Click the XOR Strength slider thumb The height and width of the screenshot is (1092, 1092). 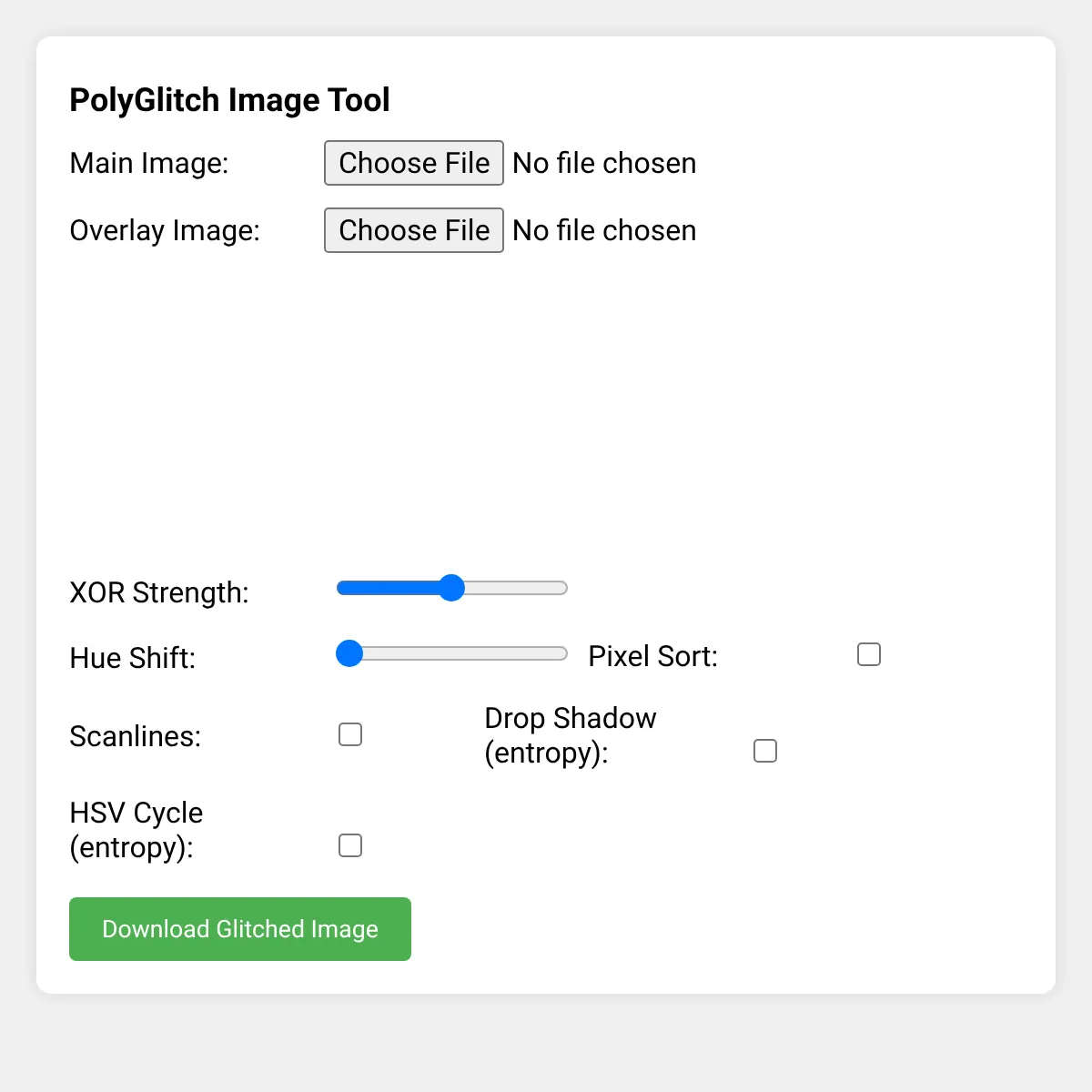pos(451,588)
